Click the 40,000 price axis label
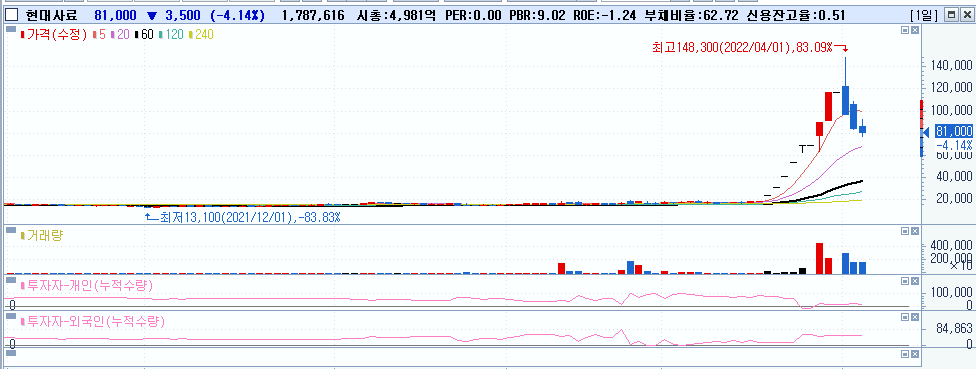Screen dimensions: 976x369 pyautogui.click(x=954, y=176)
